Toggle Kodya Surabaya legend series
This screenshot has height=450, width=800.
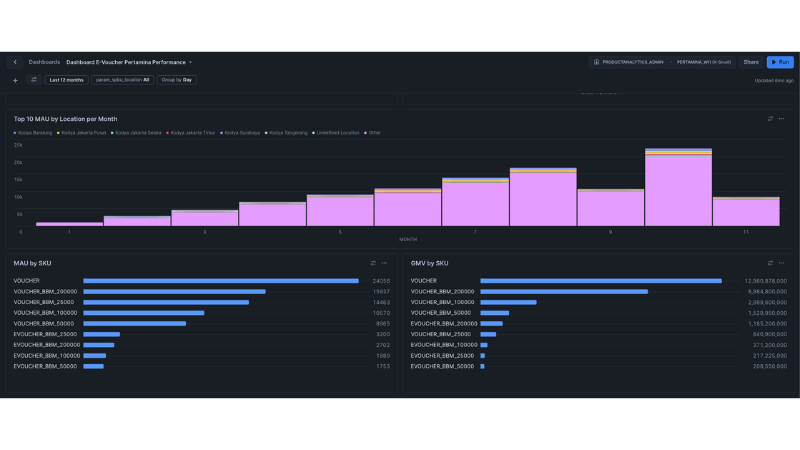(240, 133)
